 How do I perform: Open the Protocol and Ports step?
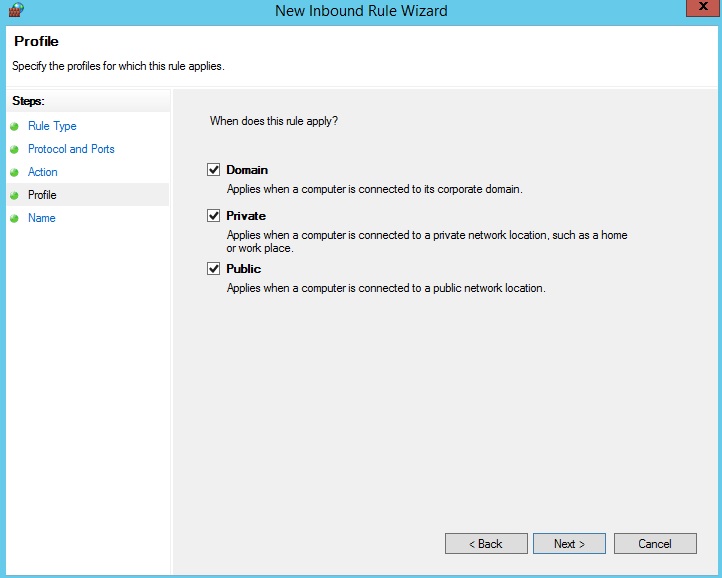71,149
